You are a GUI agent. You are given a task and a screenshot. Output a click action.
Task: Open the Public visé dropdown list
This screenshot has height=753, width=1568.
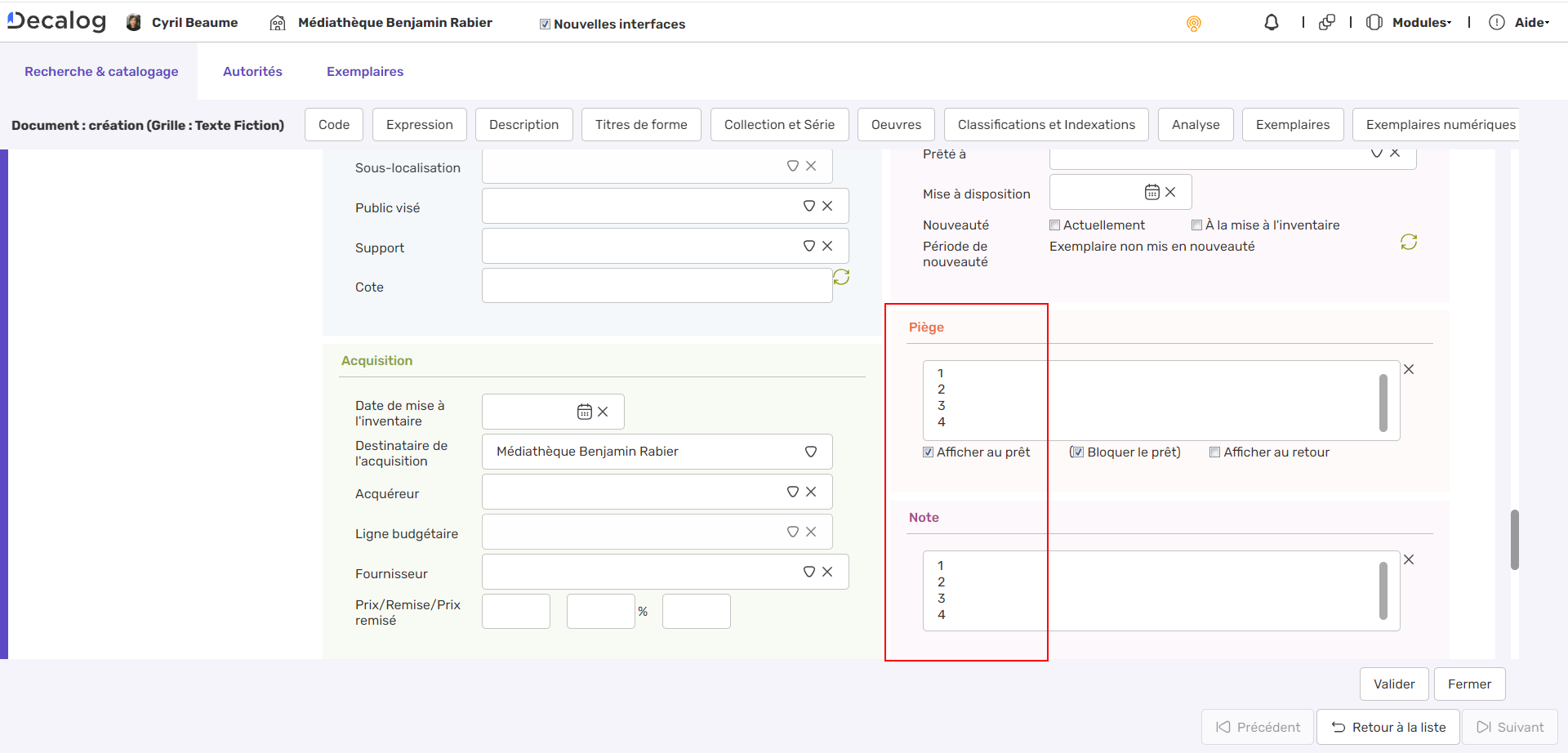(808, 206)
